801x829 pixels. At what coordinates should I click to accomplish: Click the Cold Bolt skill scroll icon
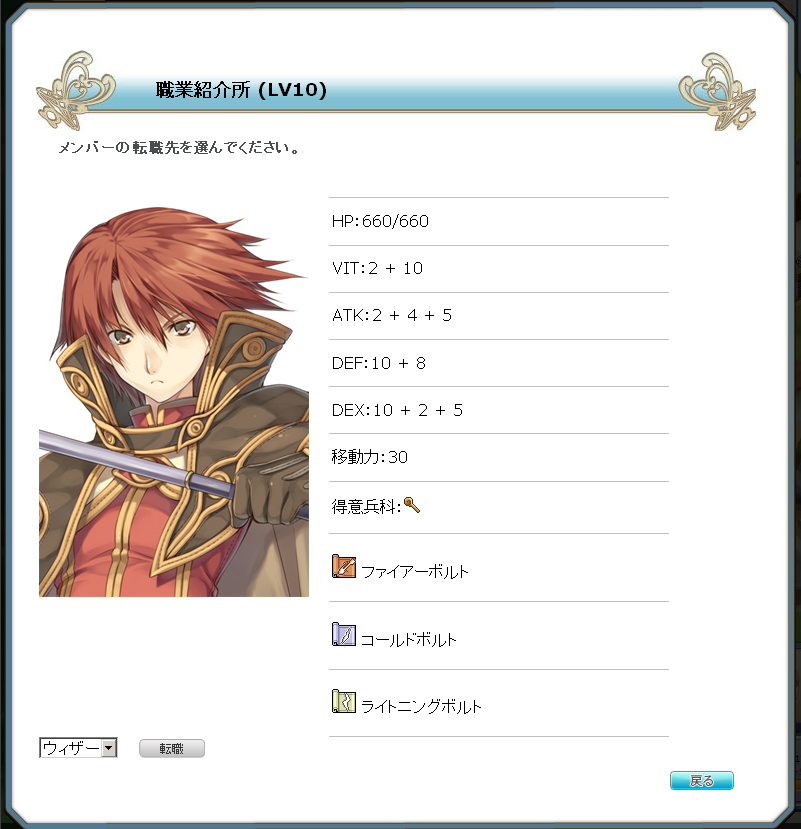(x=344, y=634)
